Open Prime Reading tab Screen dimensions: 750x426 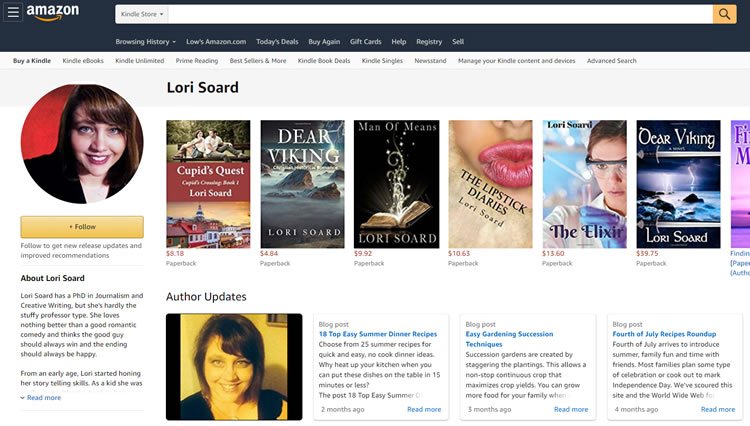click(x=197, y=61)
